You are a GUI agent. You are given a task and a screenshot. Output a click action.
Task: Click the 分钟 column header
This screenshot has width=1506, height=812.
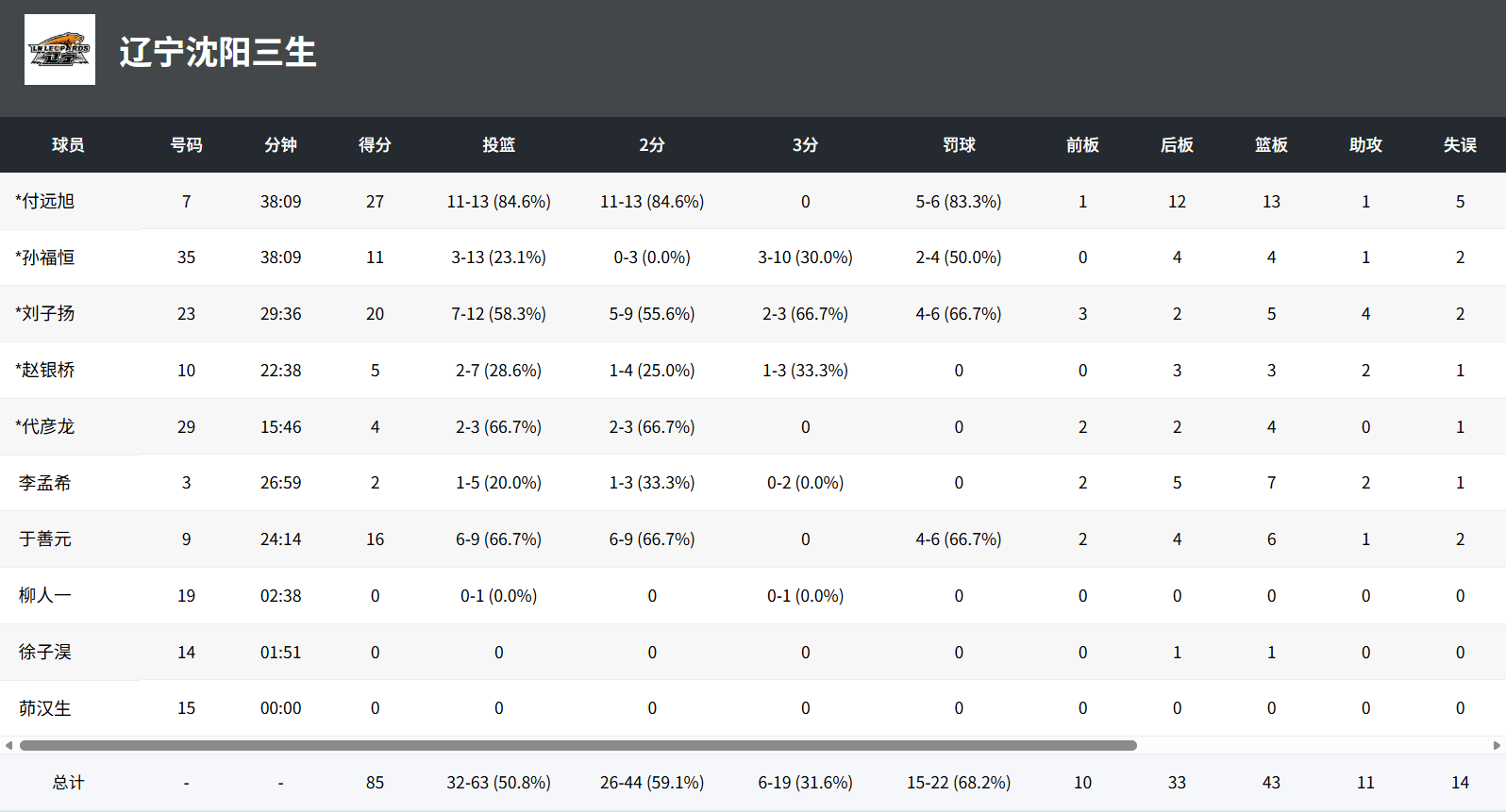click(x=280, y=145)
